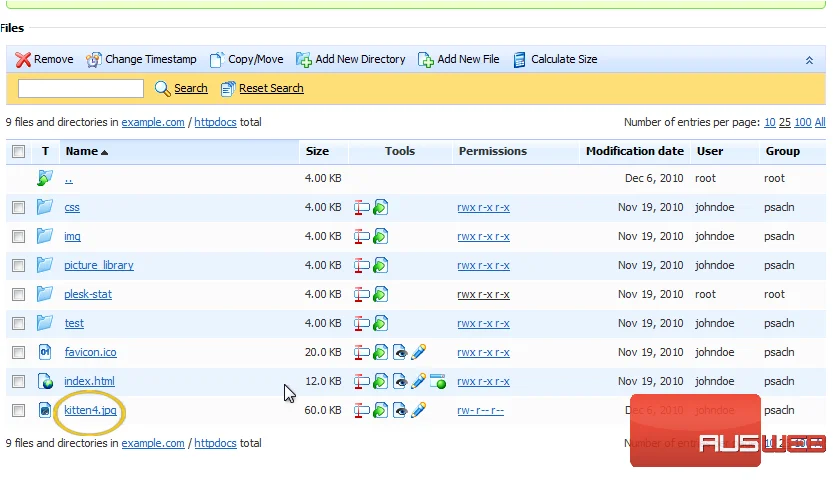
Task: Show 100 entries per page at top
Action: 802,122
